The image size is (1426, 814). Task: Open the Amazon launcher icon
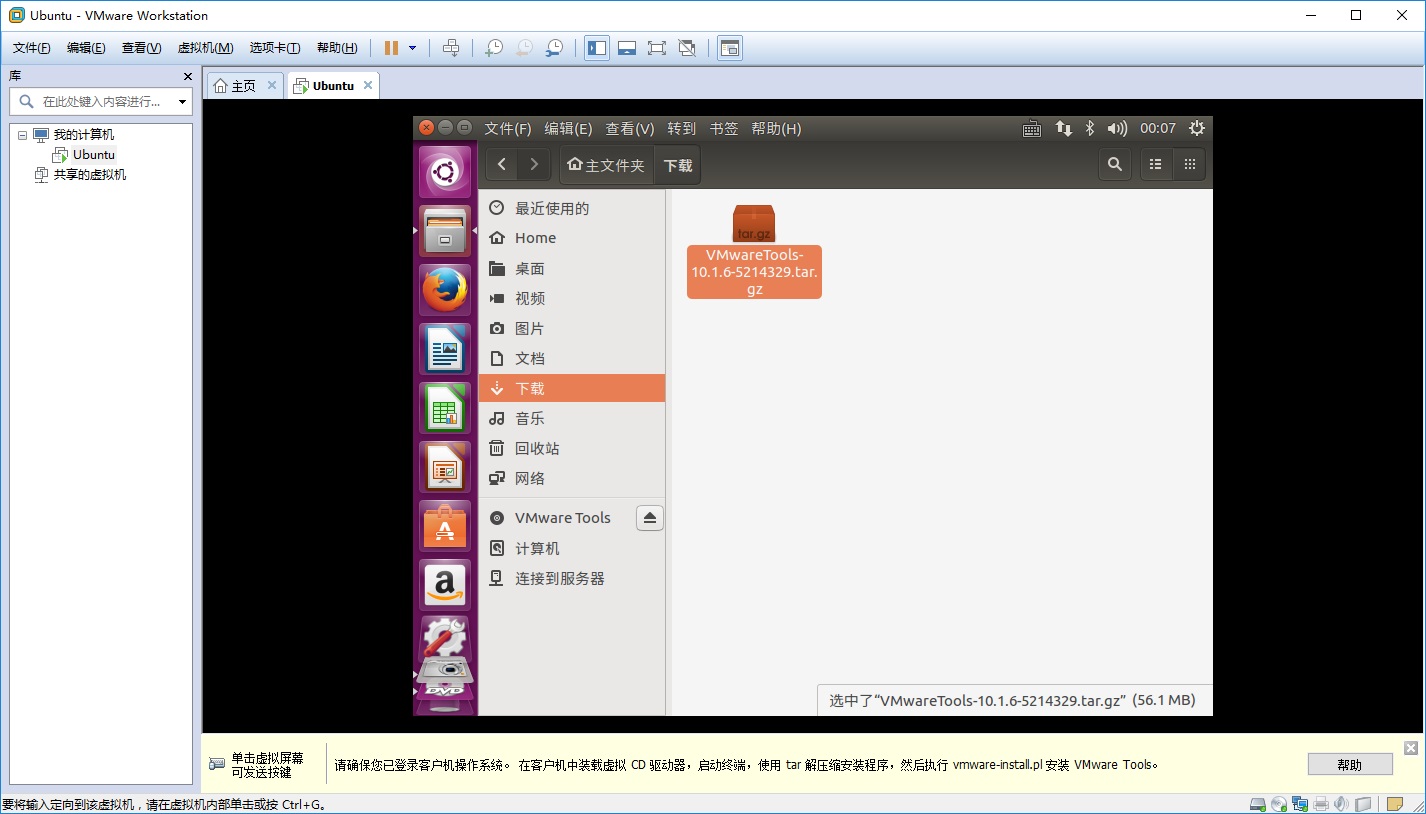click(x=445, y=584)
